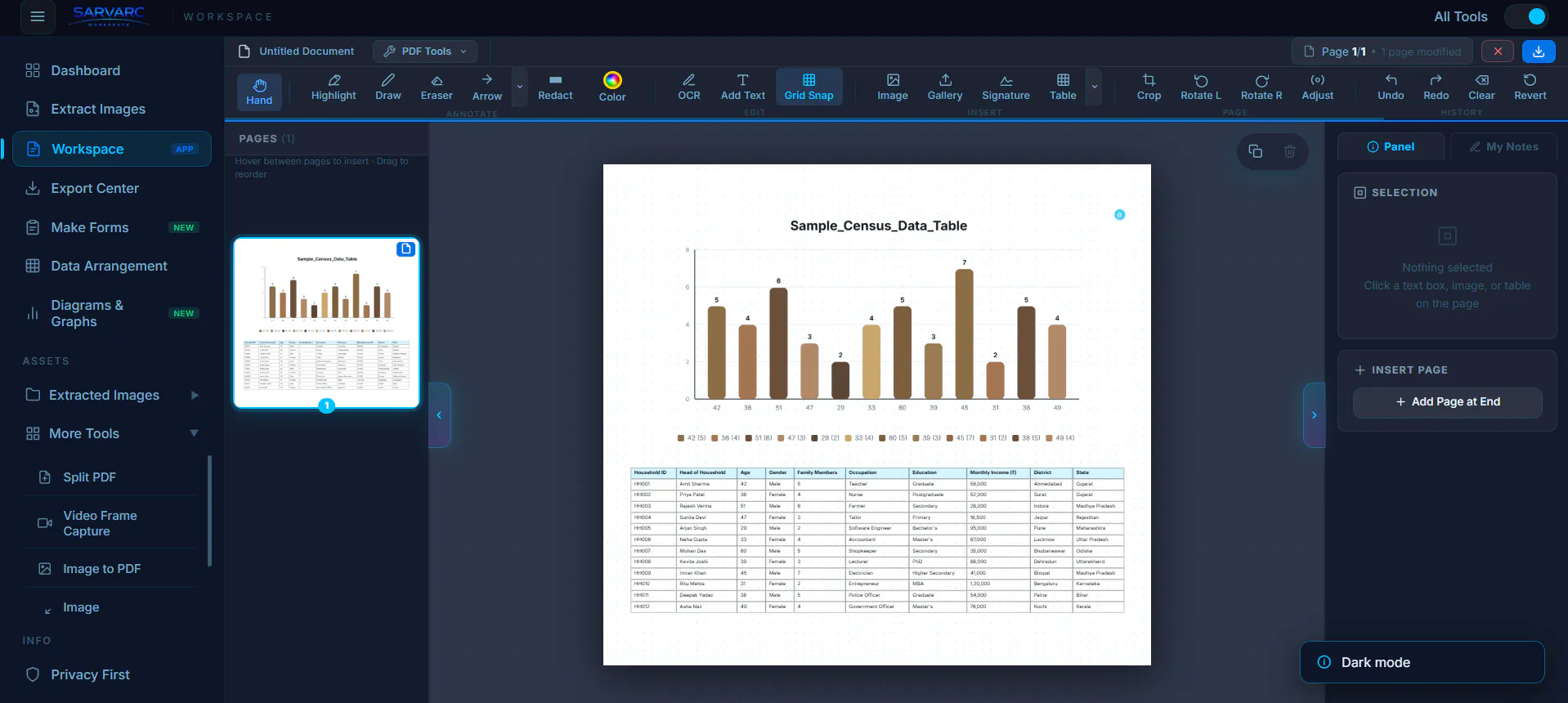The width and height of the screenshot is (1568, 703).
Task: Select the Highlight tool
Action: (x=334, y=87)
